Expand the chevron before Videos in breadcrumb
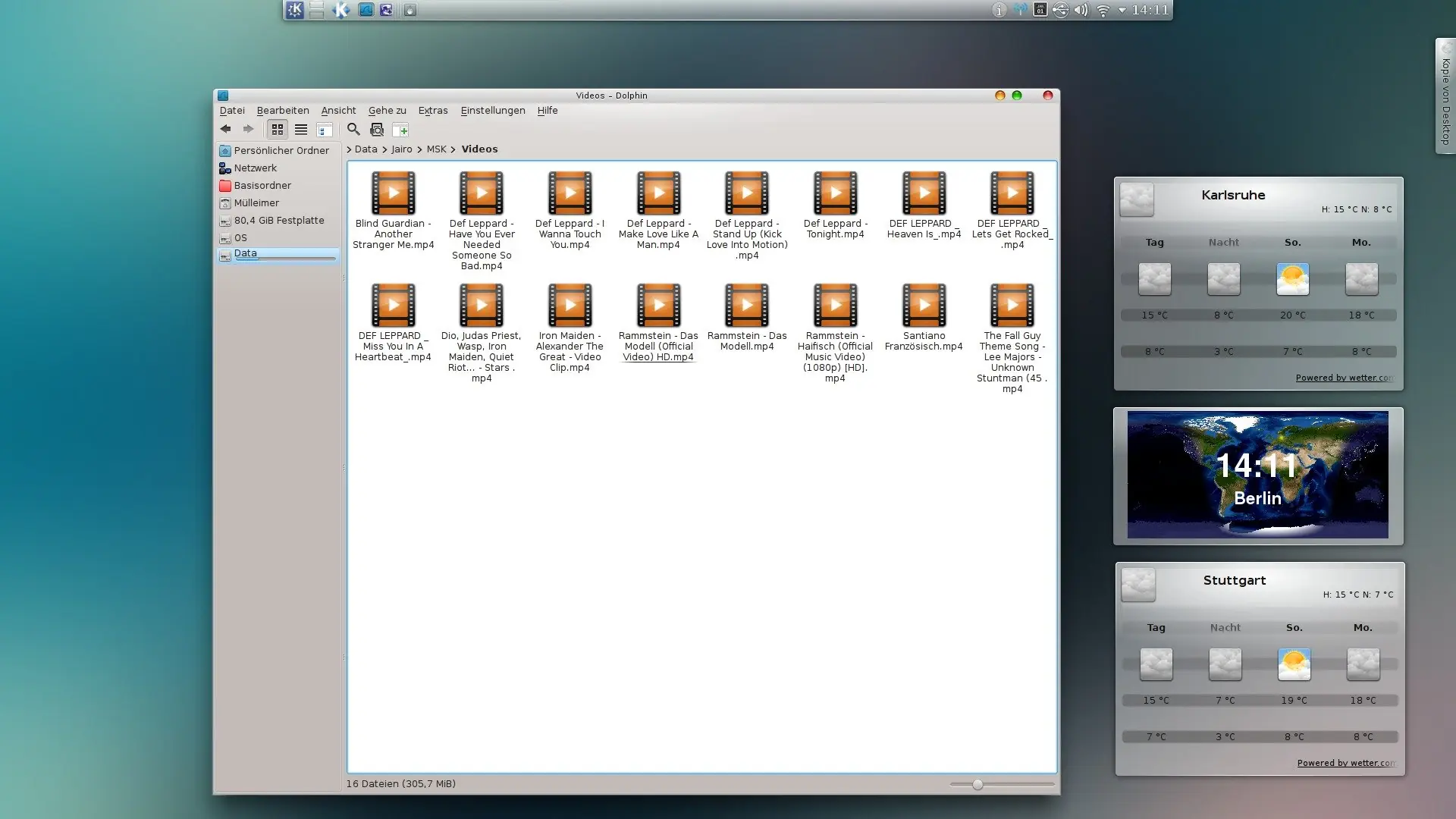1456x819 pixels. coord(453,149)
